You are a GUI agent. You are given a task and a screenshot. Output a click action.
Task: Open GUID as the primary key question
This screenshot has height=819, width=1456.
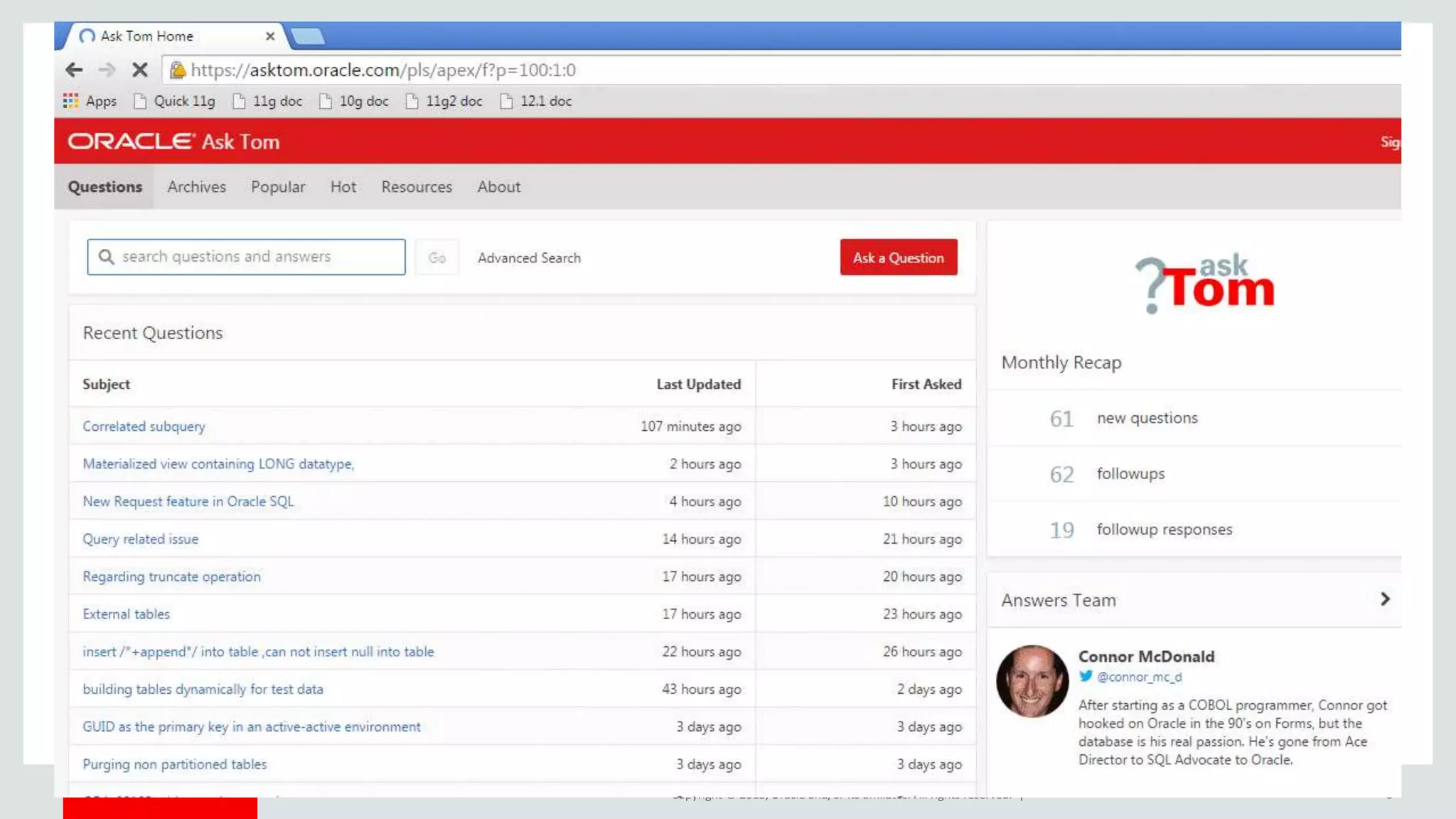252,727
